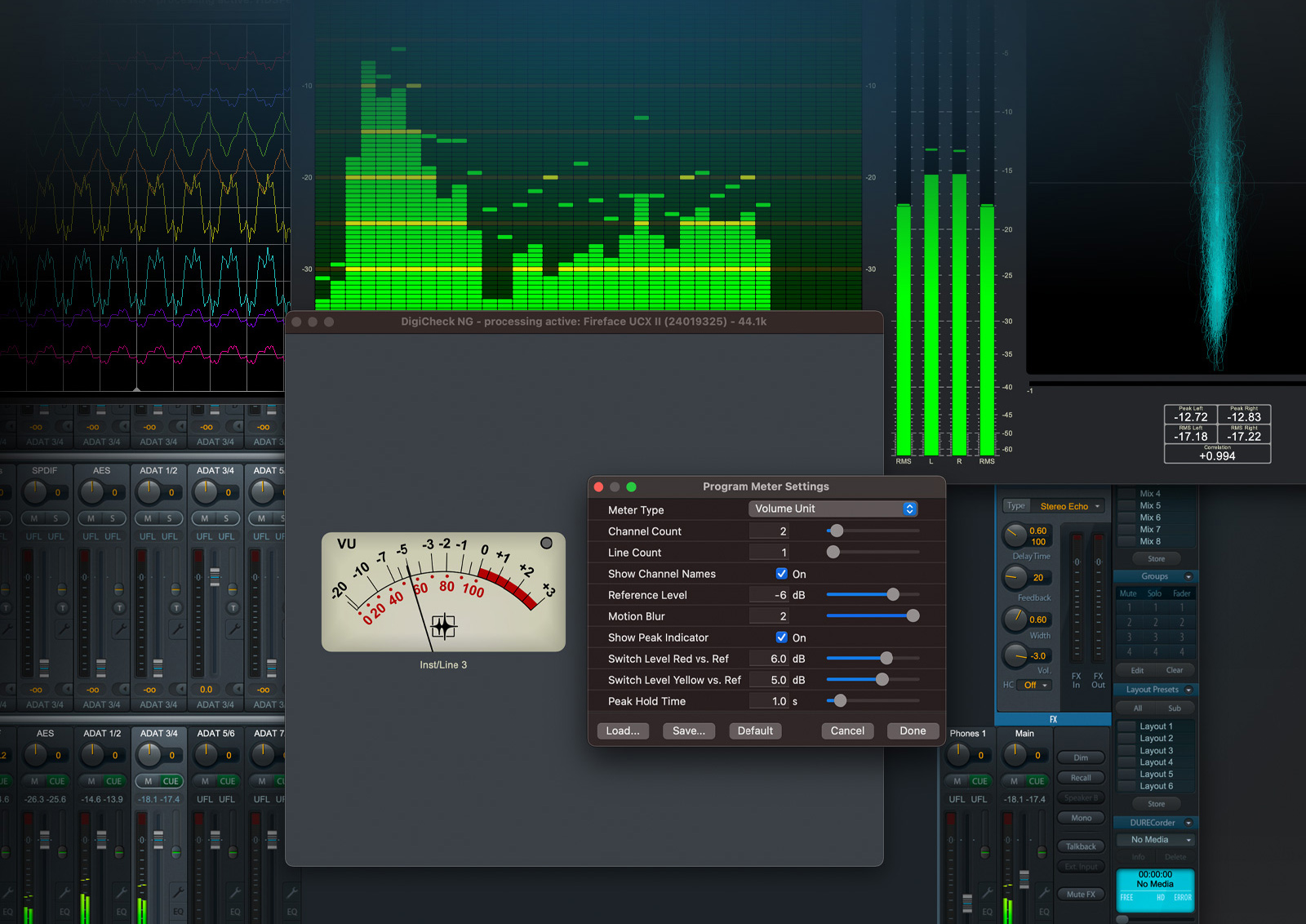Viewport: 1306px width, 924px height.
Task: Select Layout 3 preset
Action: pyautogui.click(x=1156, y=750)
